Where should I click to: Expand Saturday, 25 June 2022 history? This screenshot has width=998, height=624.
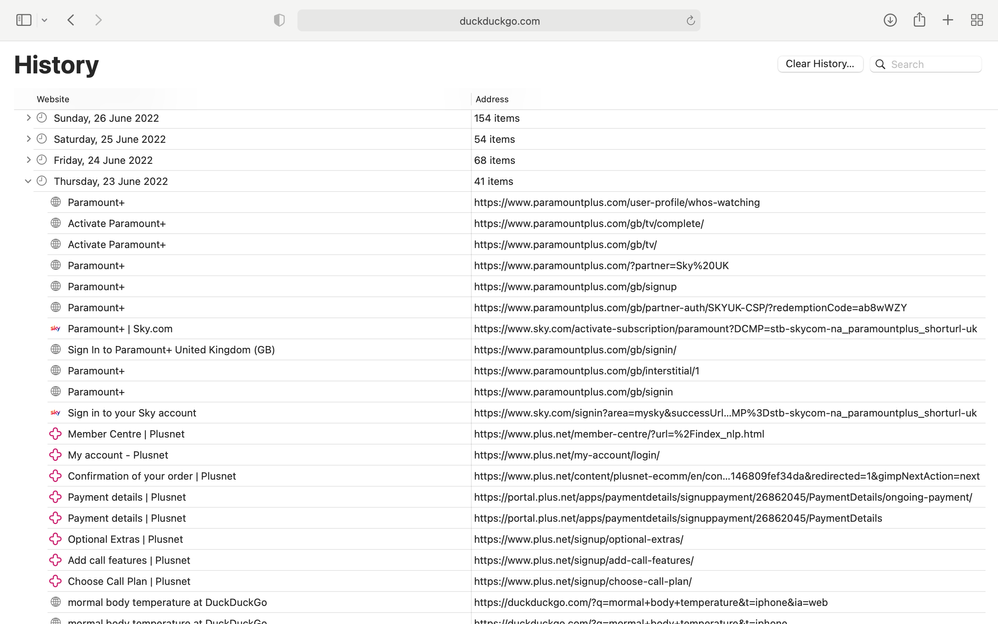coord(27,139)
